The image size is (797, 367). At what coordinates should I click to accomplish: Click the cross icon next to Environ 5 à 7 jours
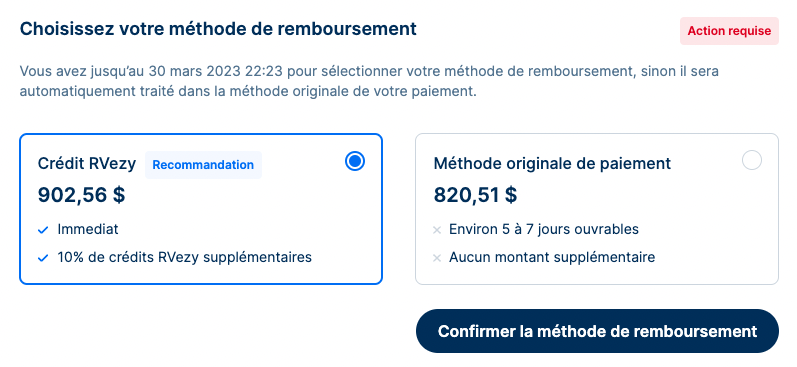tap(437, 230)
